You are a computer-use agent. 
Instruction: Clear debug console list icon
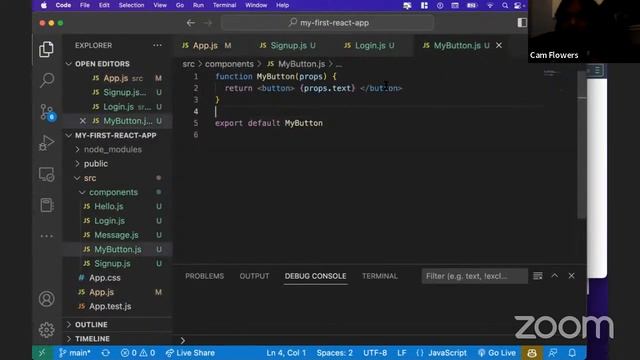(538, 276)
